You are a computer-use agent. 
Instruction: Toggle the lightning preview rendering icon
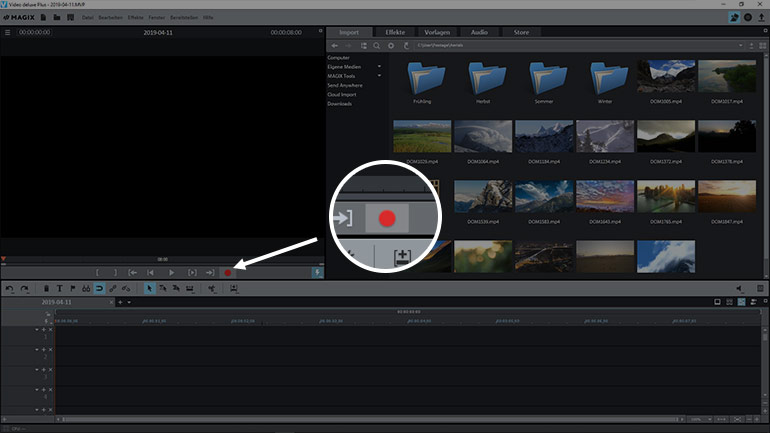pyautogui.click(x=317, y=272)
